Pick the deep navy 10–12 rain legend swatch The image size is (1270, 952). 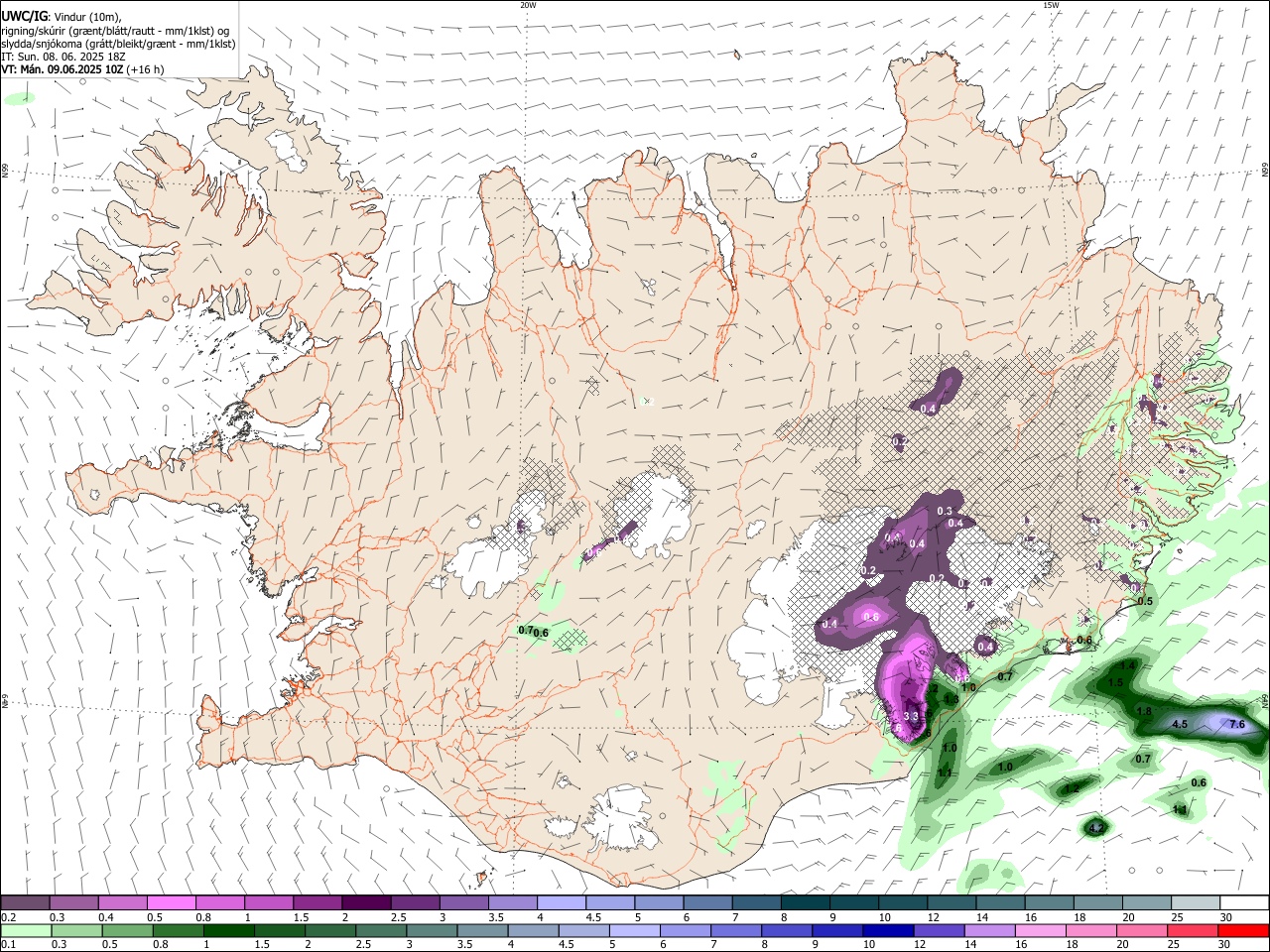point(889,931)
